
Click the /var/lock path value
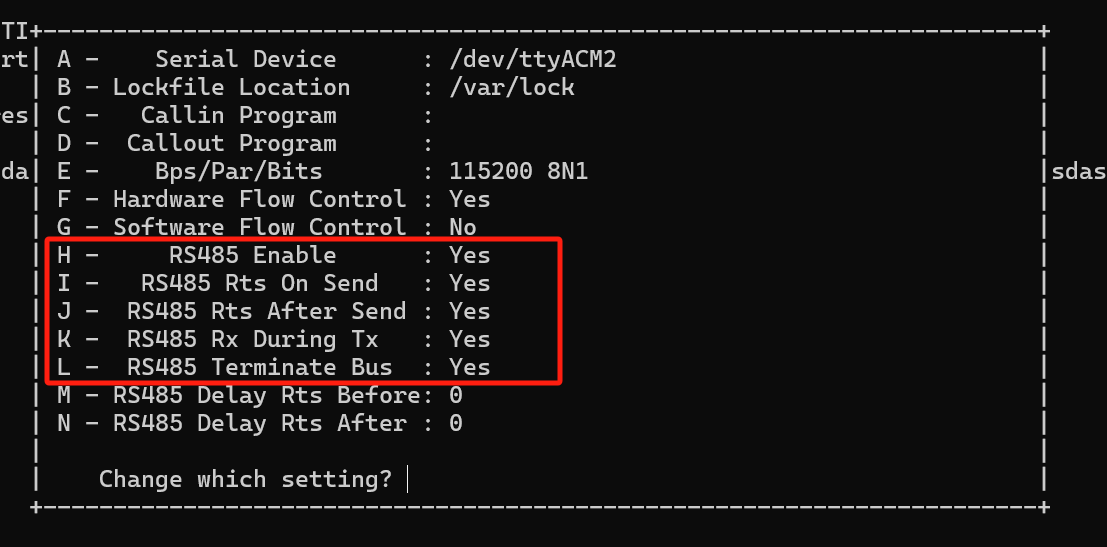pyautogui.click(x=511, y=87)
